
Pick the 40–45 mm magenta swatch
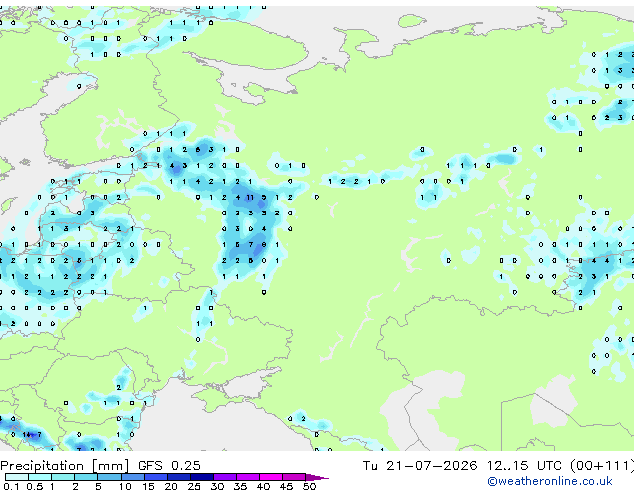click(x=271, y=477)
